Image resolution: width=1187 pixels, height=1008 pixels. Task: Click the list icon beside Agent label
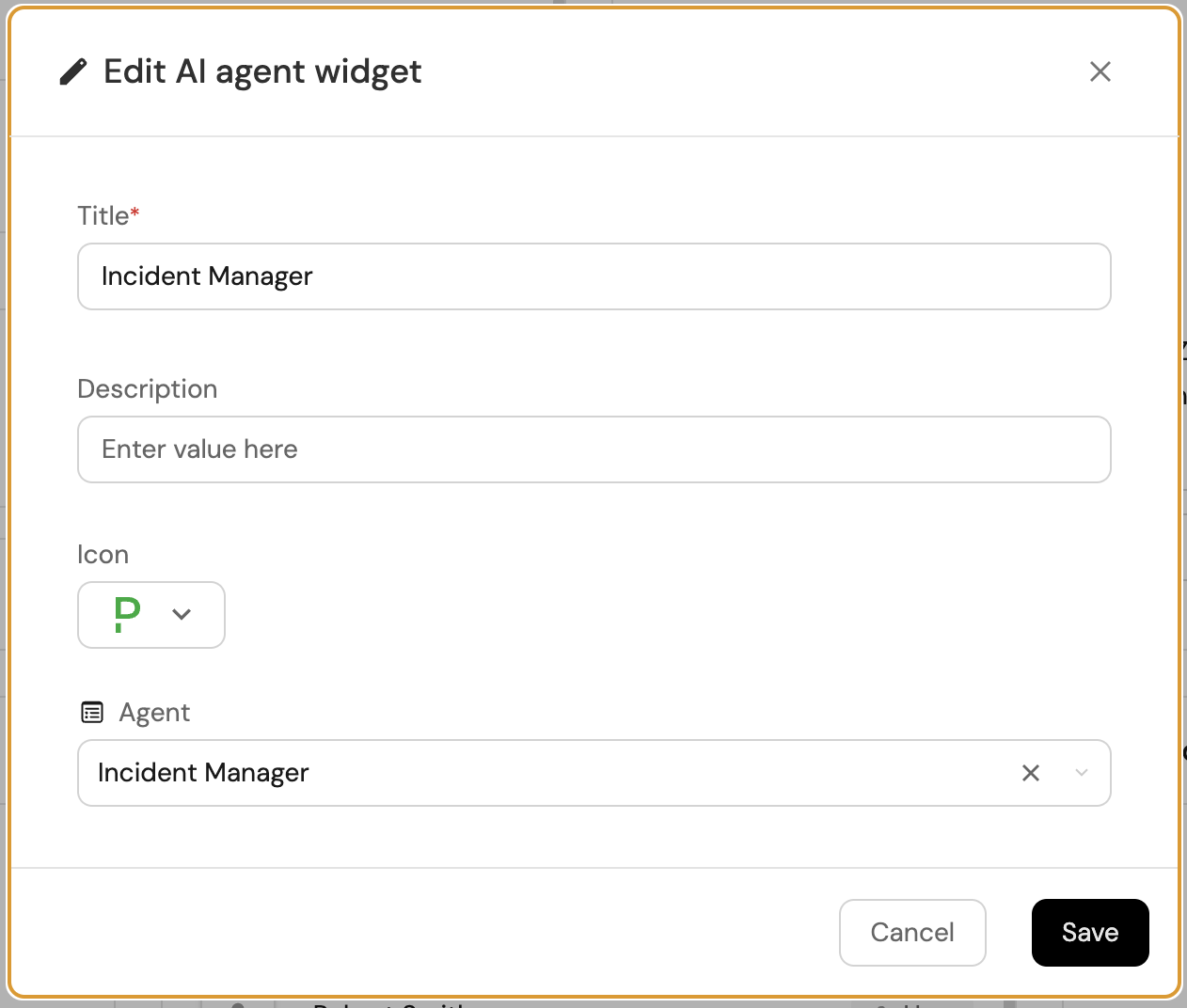point(92,713)
